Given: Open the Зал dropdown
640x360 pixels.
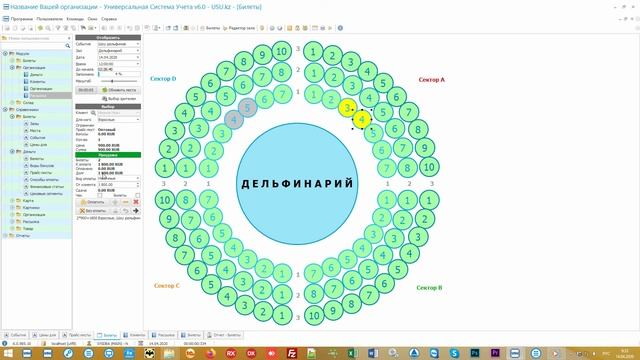Looking at the screenshot, I should coord(138,51).
